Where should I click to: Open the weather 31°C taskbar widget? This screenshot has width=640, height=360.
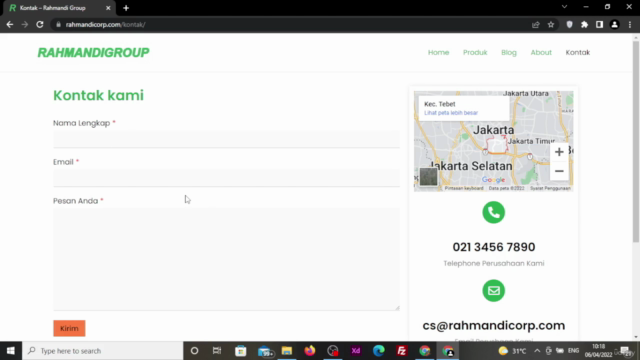pyautogui.click(x=512, y=351)
